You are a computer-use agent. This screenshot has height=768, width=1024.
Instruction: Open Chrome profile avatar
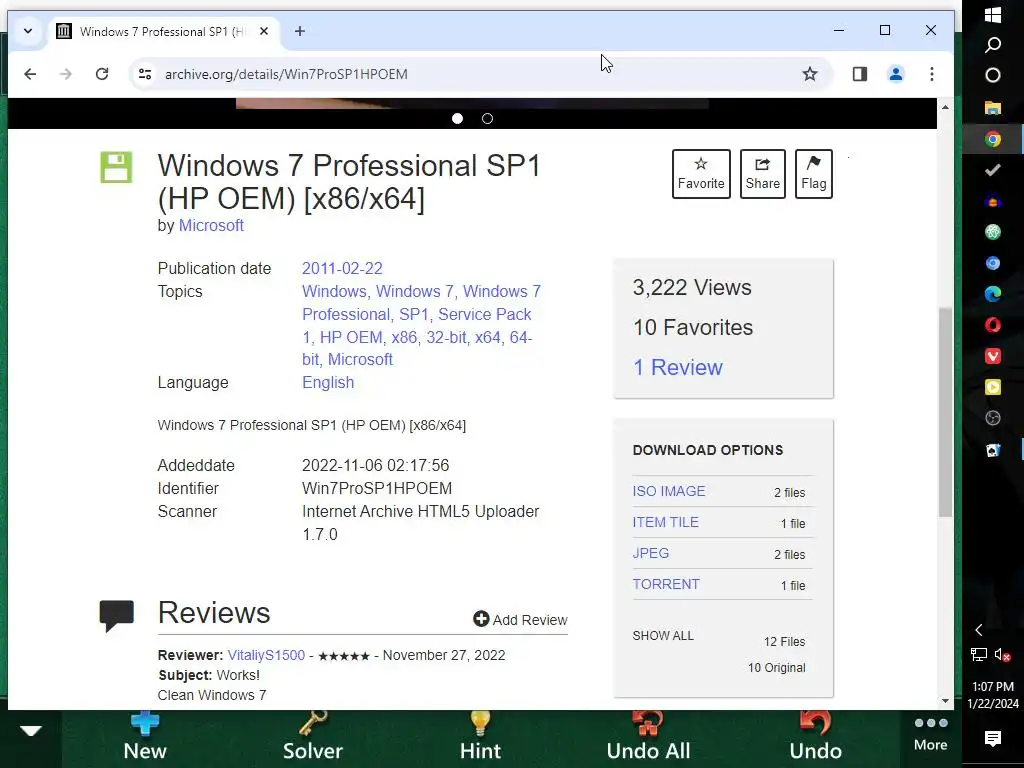pyautogui.click(x=896, y=74)
